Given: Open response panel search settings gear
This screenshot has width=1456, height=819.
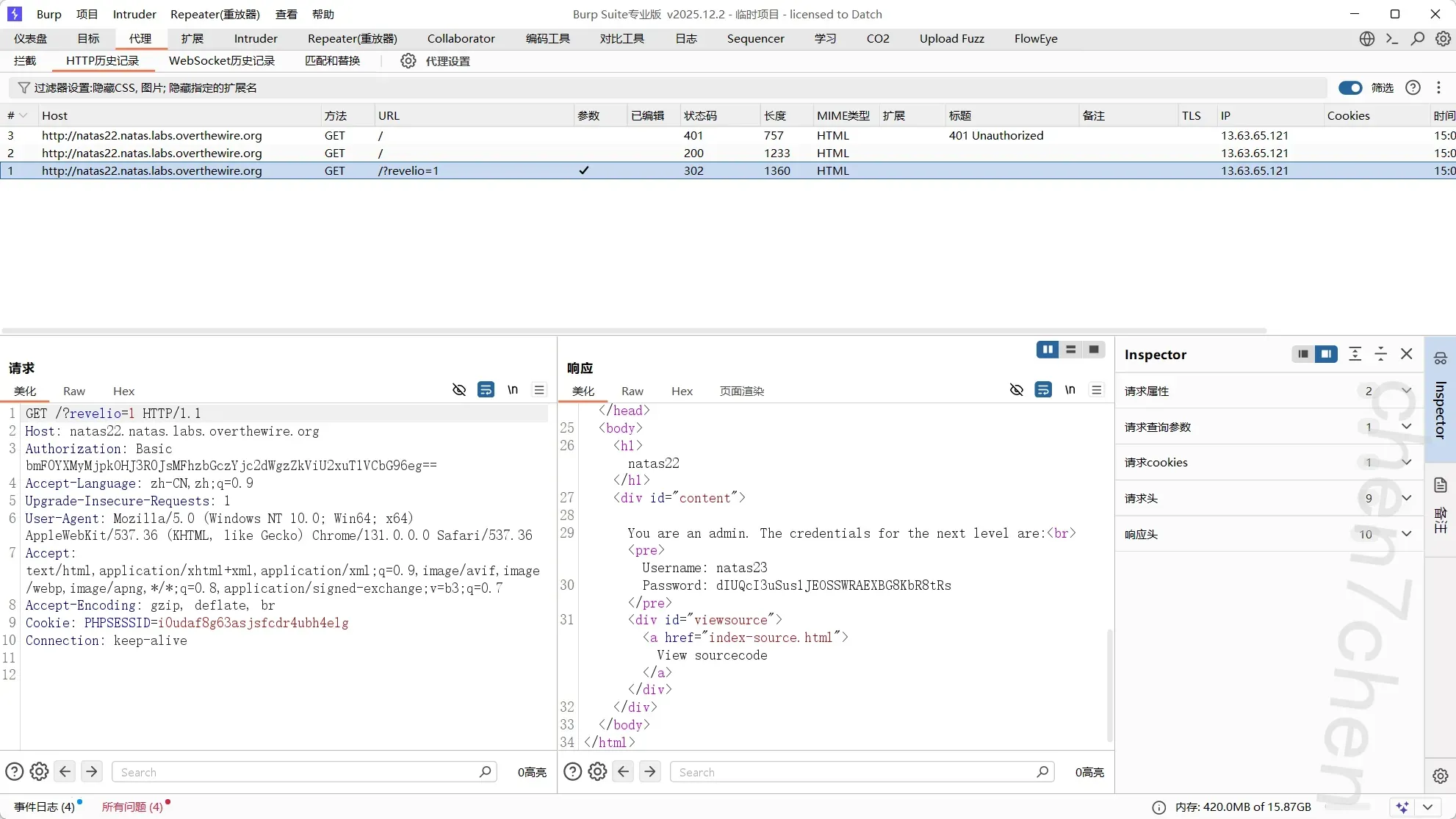Looking at the screenshot, I should [x=598, y=772].
